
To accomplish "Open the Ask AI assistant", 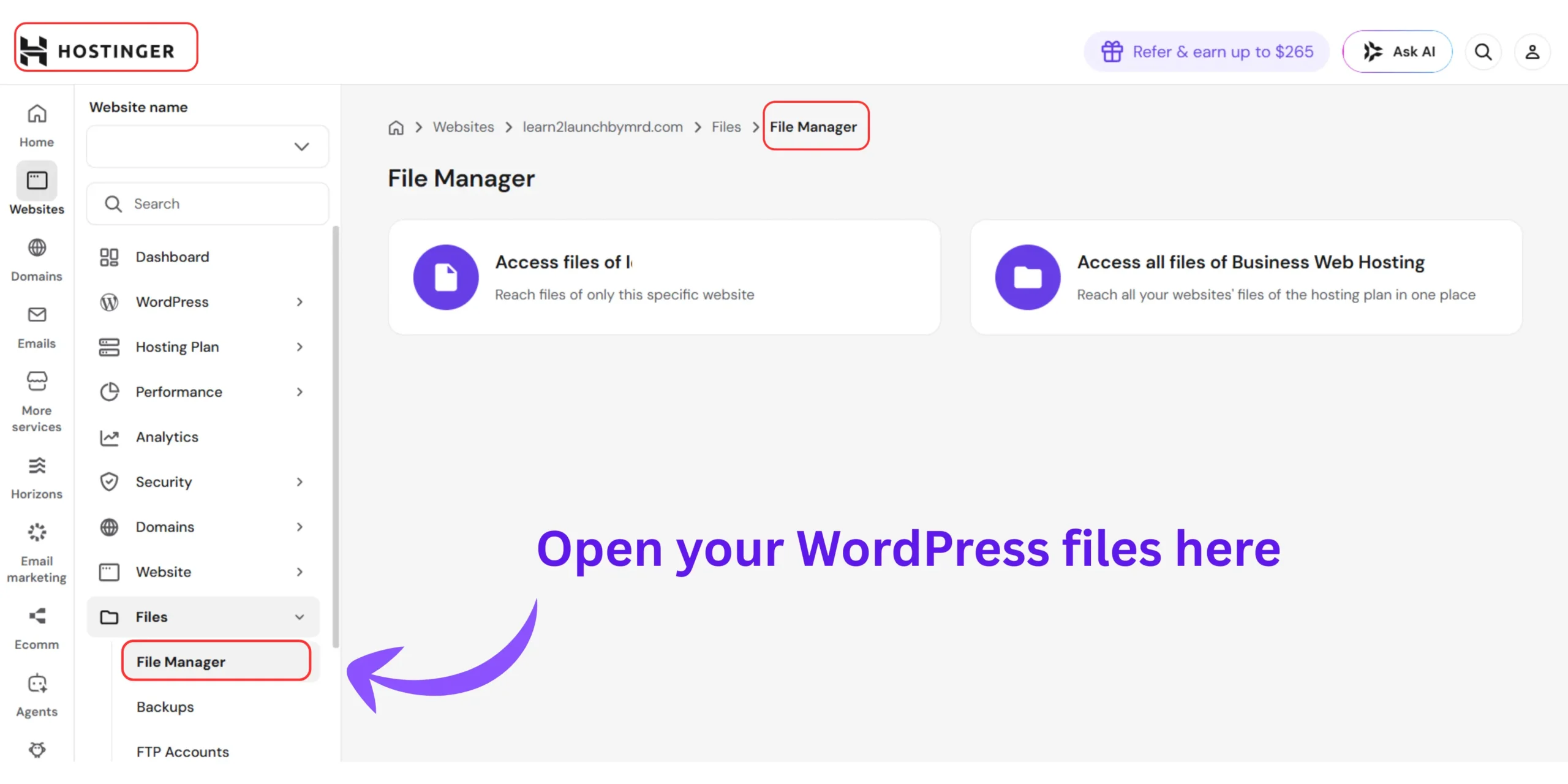I will click(1397, 51).
